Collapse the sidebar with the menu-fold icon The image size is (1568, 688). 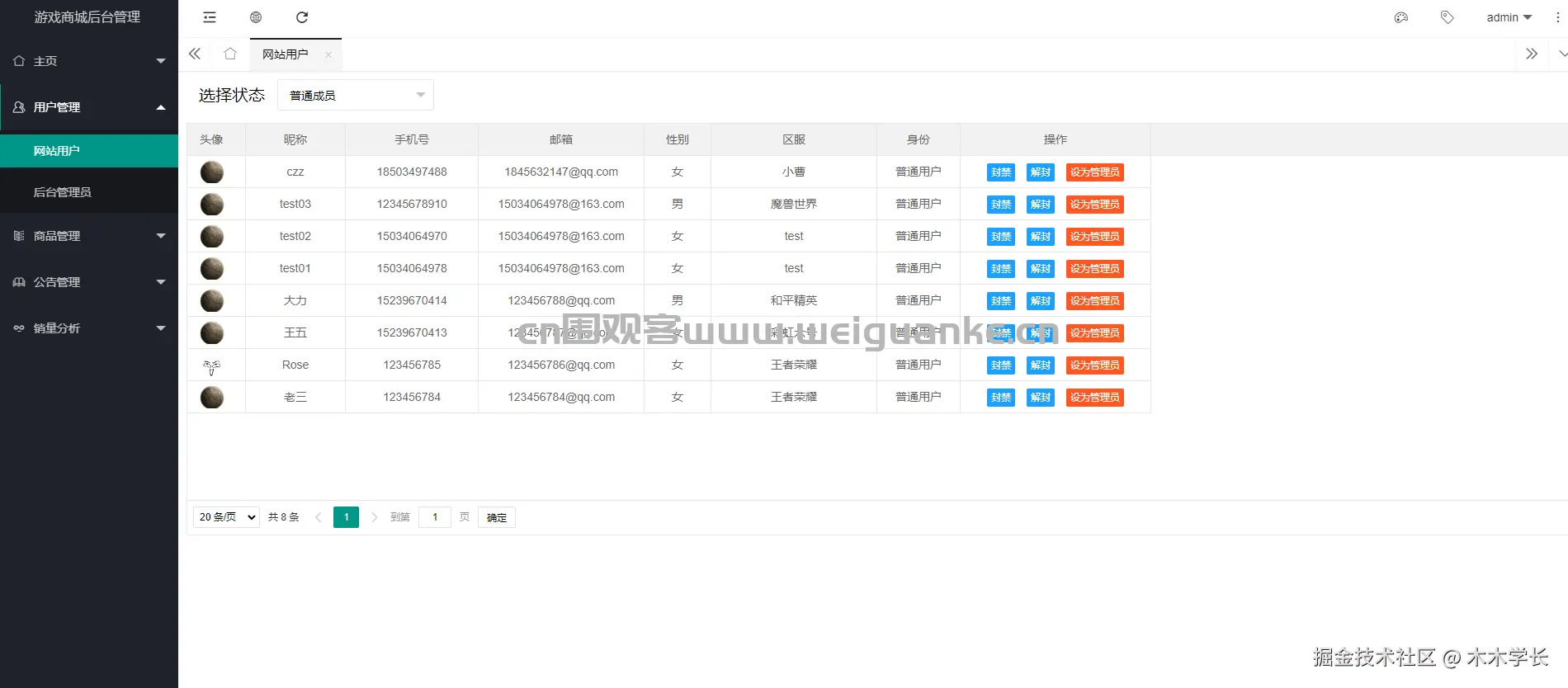210,17
